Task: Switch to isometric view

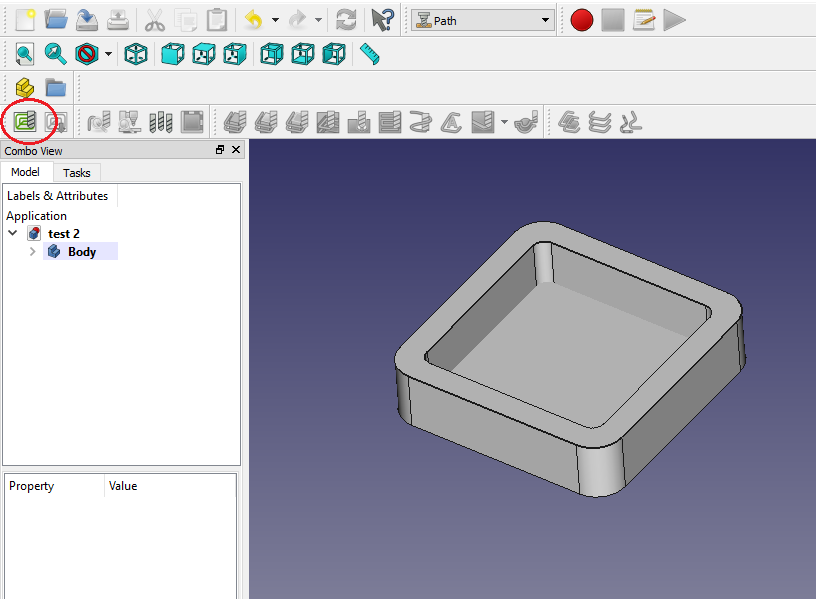Action: click(137, 54)
